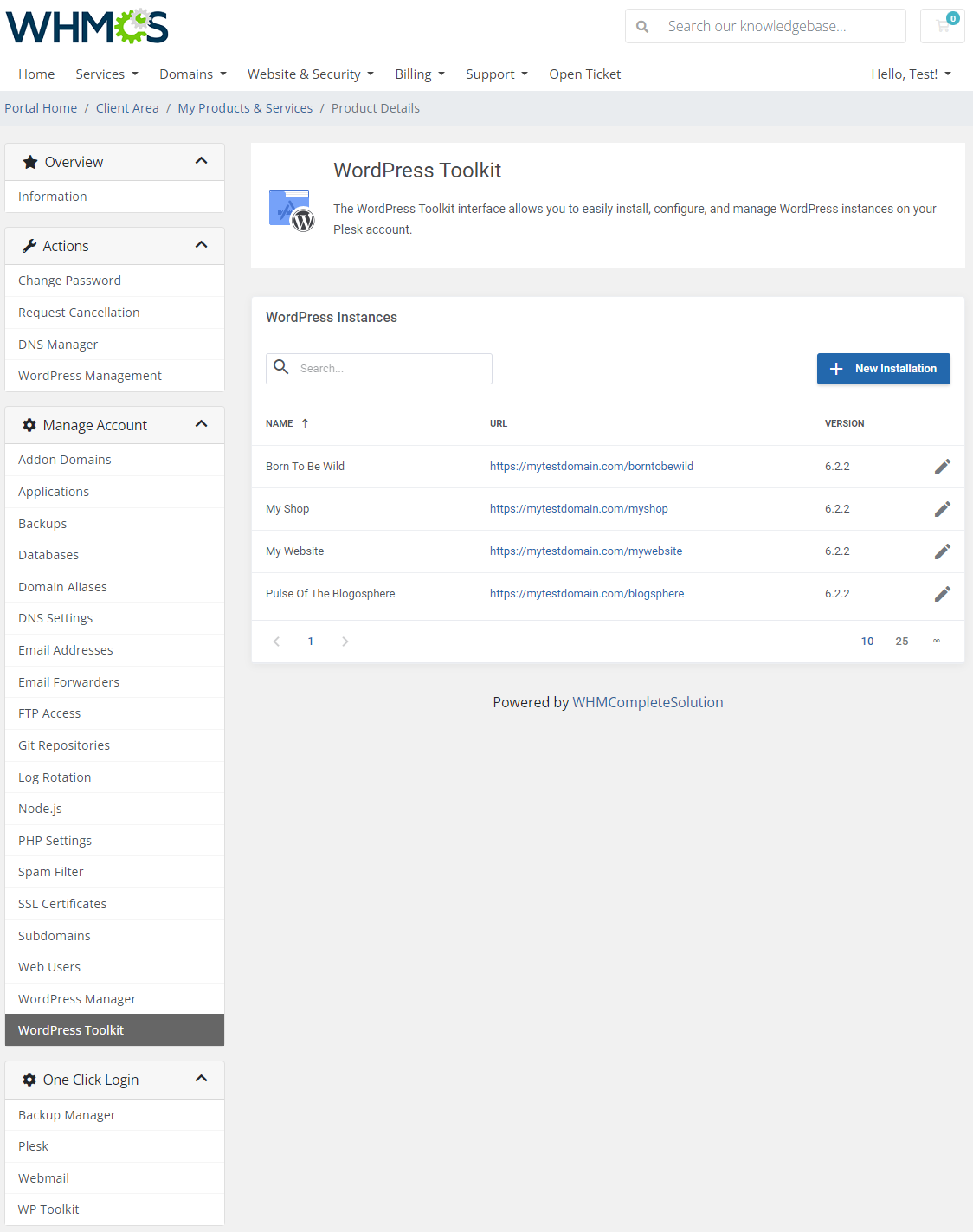The width and height of the screenshot is (973, 1232).
Task: Focus the knowledgebase search field
Action: 765,26
